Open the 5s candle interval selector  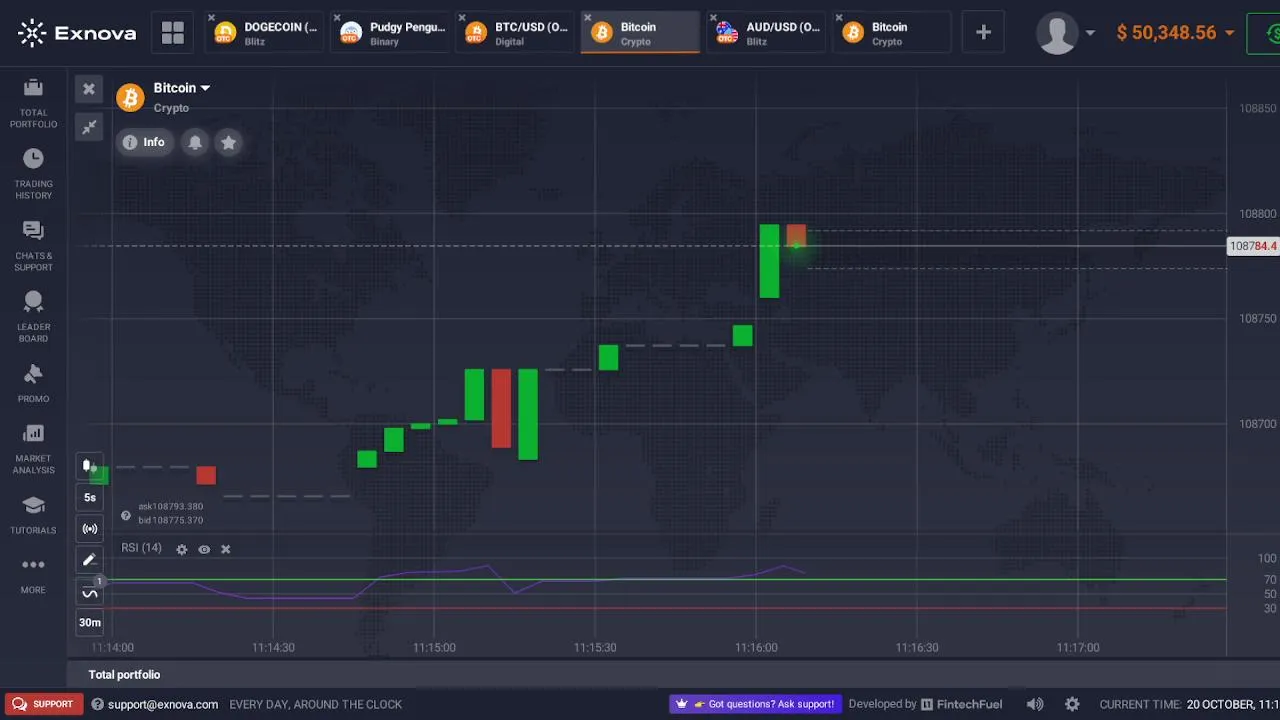pos(90,497)
